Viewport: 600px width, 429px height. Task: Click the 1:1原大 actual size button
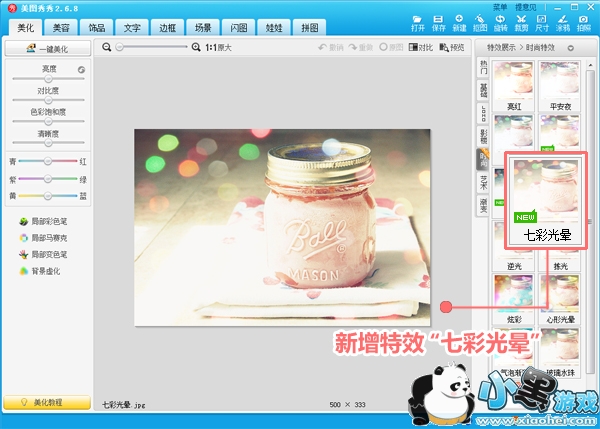[218, 47]
